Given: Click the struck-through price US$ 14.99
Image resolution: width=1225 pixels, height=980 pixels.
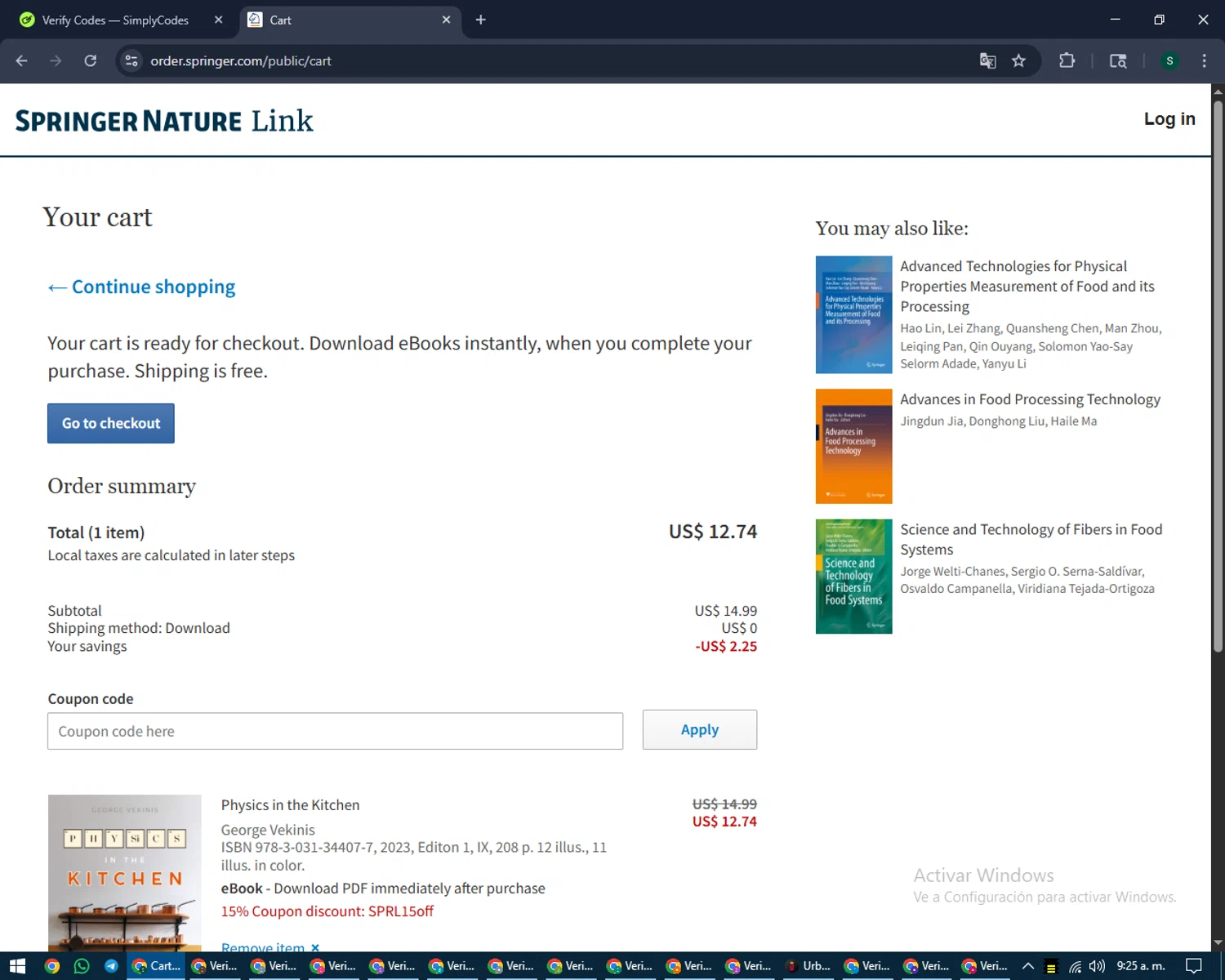Looking at the screenshot, I should pos(724,804).
